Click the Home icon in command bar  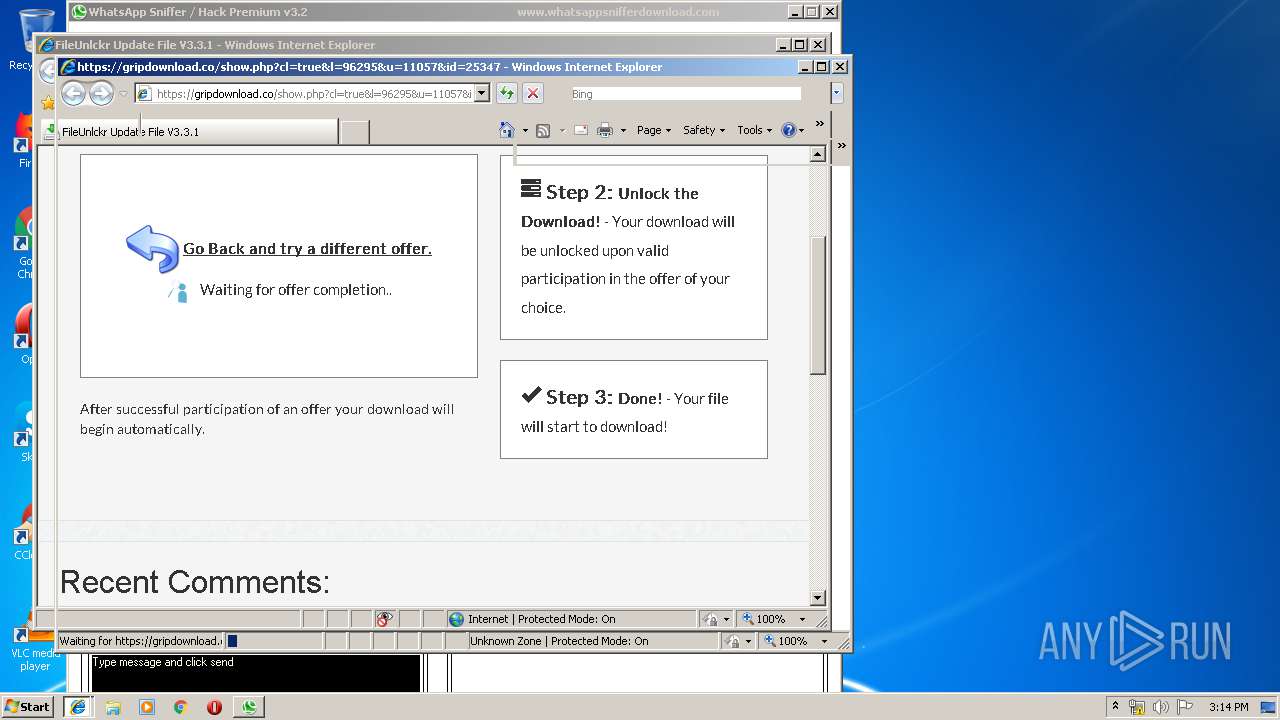(507, 130)
